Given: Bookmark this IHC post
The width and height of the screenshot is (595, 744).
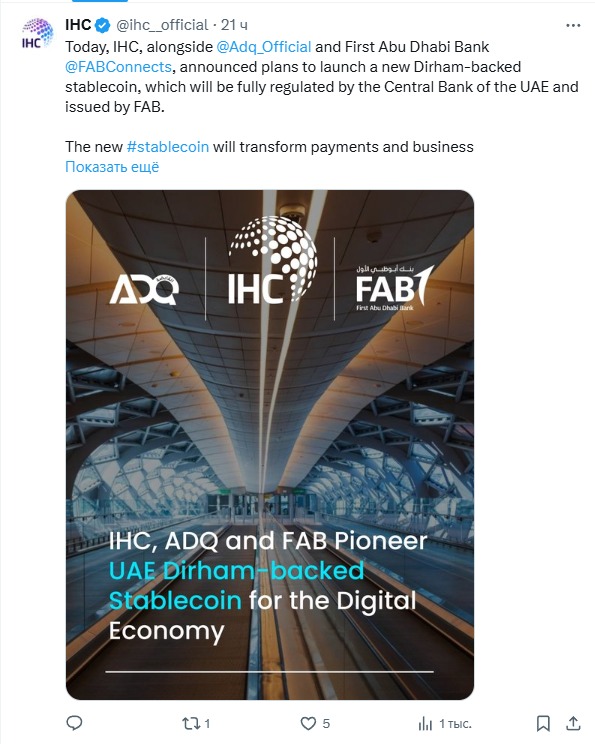Looking at the screenshot, I should pyautogui.click(x=543, y=724).
